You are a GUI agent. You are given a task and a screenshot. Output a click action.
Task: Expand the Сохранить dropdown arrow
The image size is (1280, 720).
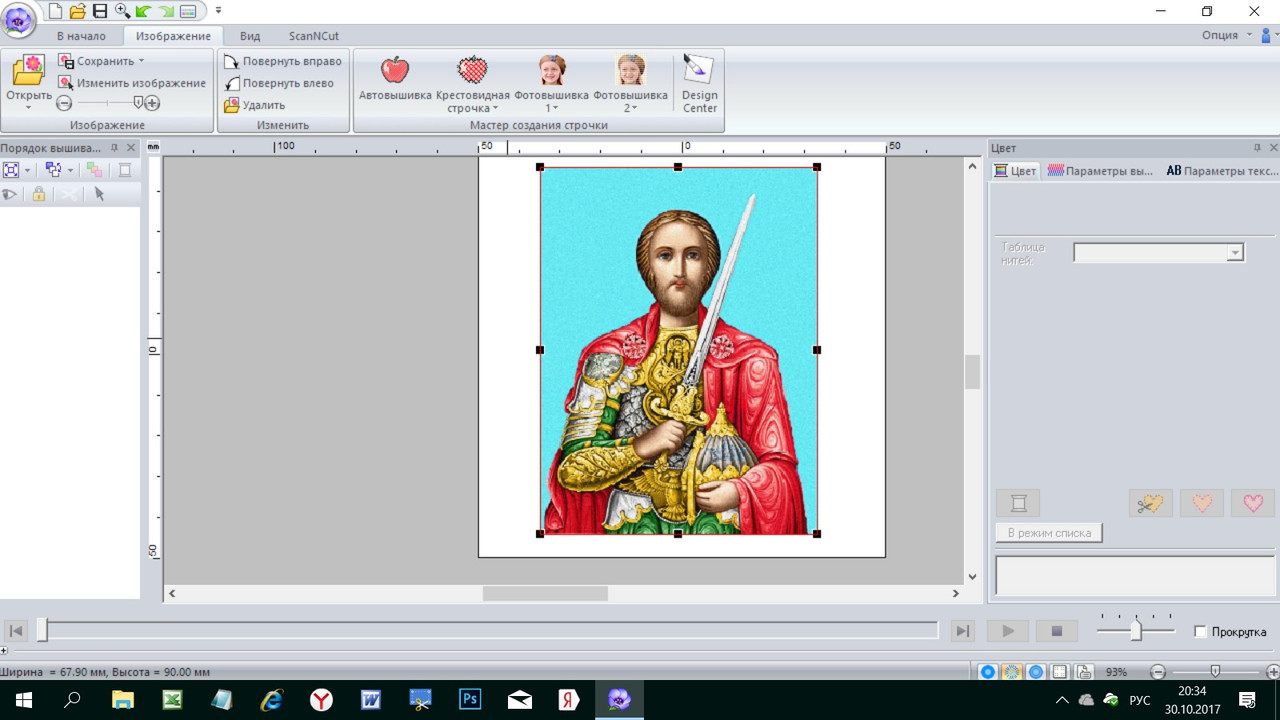pos(141,61)
